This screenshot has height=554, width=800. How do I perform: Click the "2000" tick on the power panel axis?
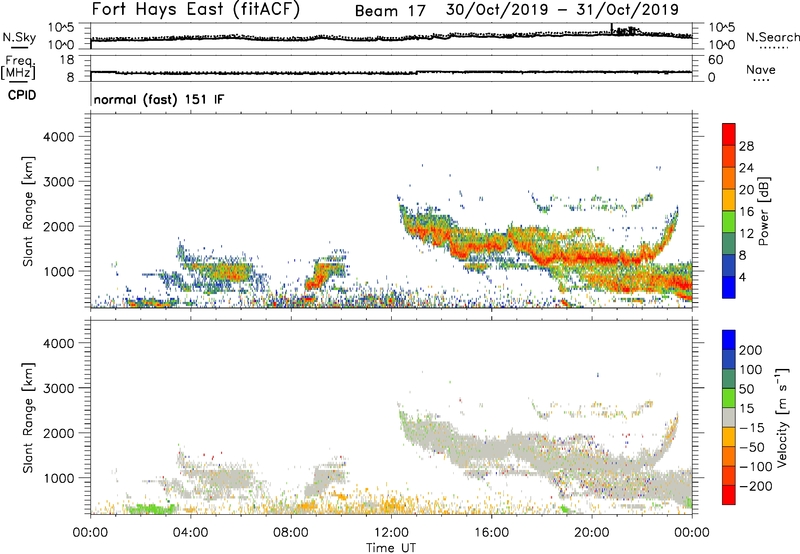click(58, 226)
